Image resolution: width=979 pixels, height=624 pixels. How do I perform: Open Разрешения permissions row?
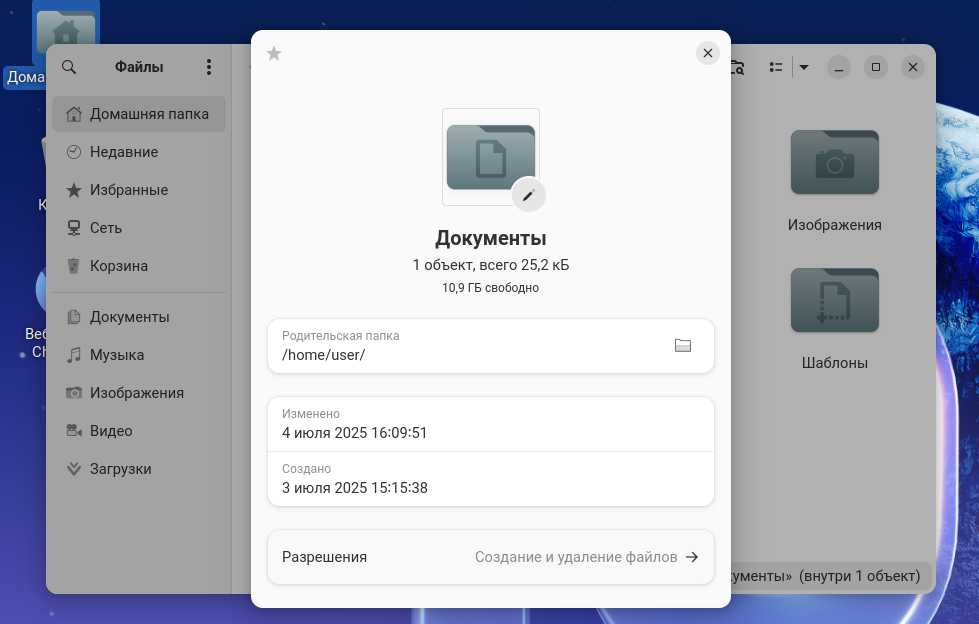(x=490, y=557)
